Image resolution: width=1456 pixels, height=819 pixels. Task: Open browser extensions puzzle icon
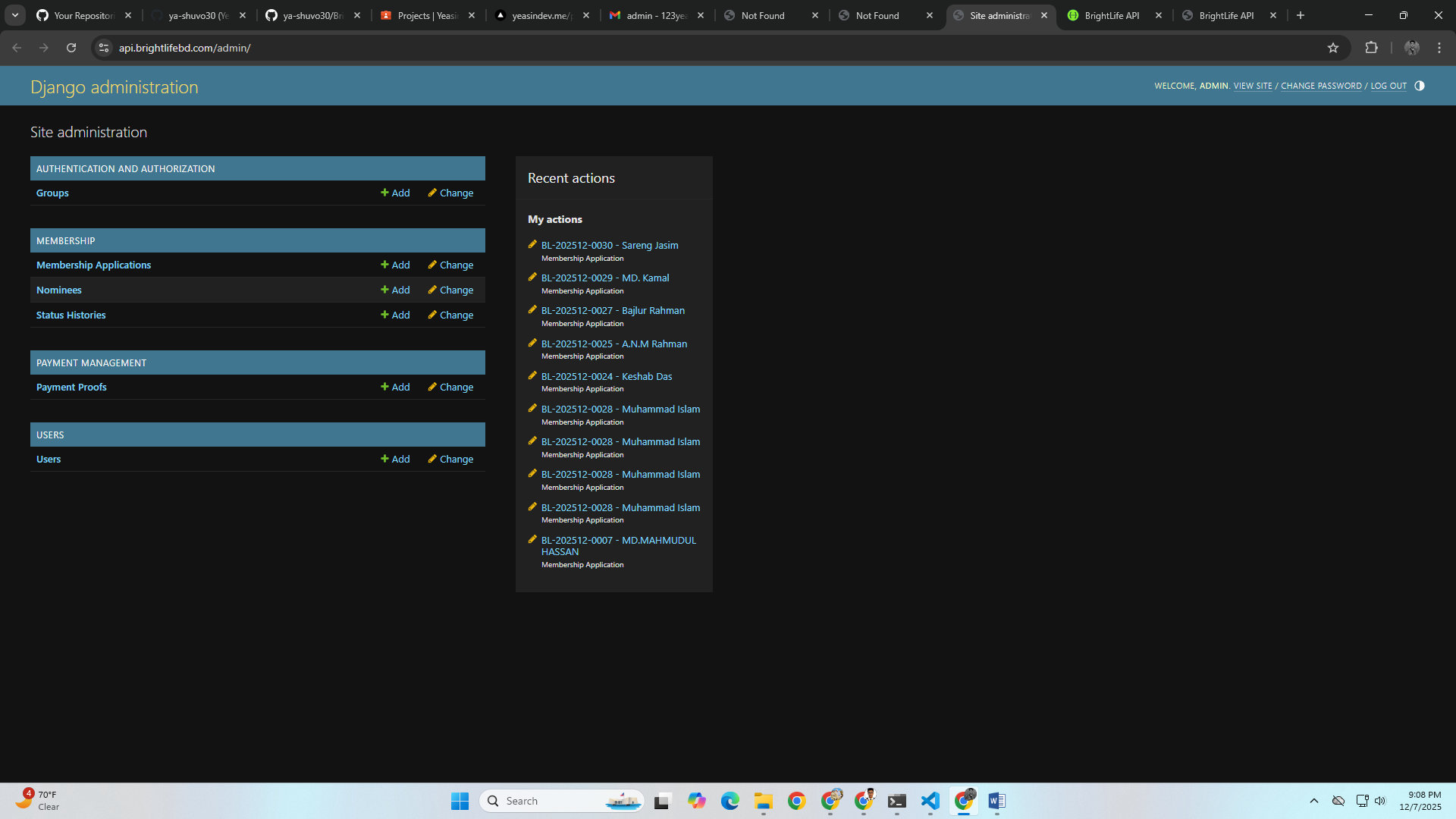tap(1372, 48)
